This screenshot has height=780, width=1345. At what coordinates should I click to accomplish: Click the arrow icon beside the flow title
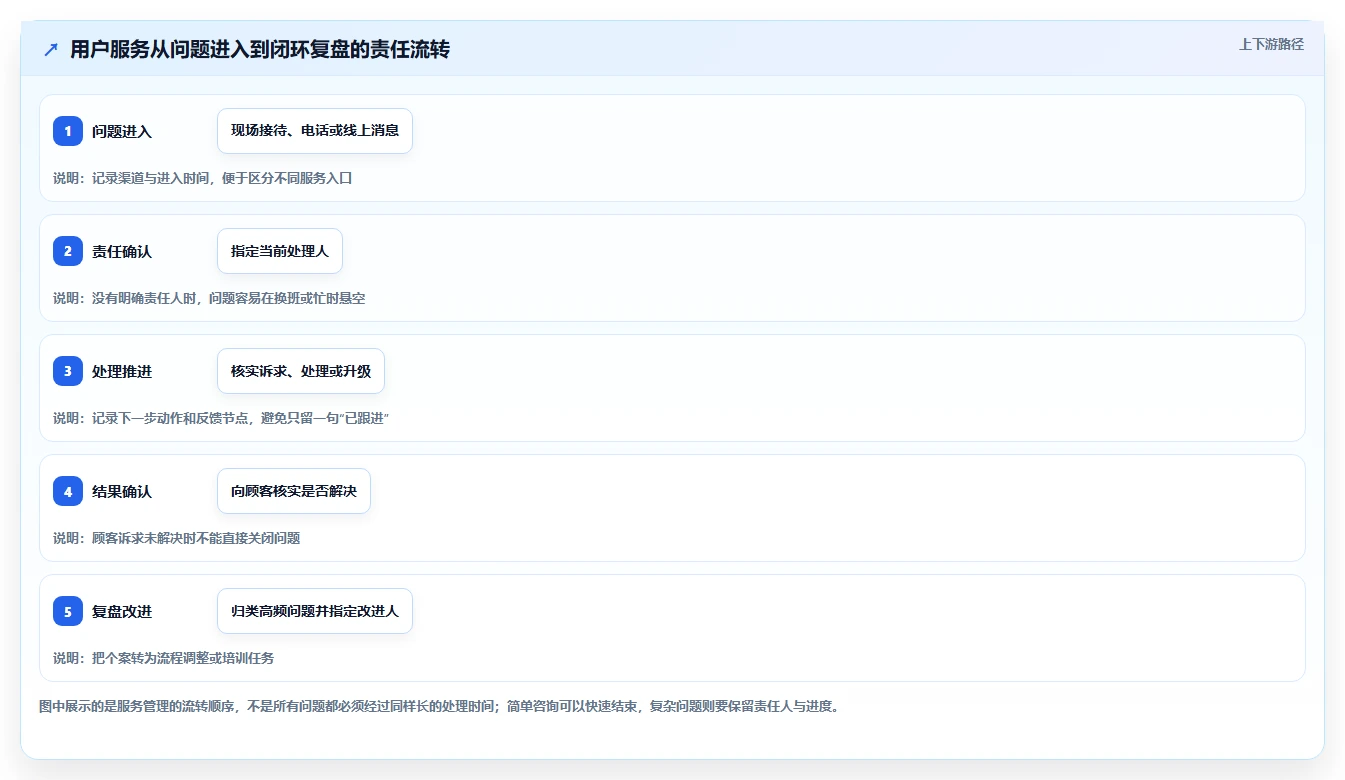[x=51, y=49]
